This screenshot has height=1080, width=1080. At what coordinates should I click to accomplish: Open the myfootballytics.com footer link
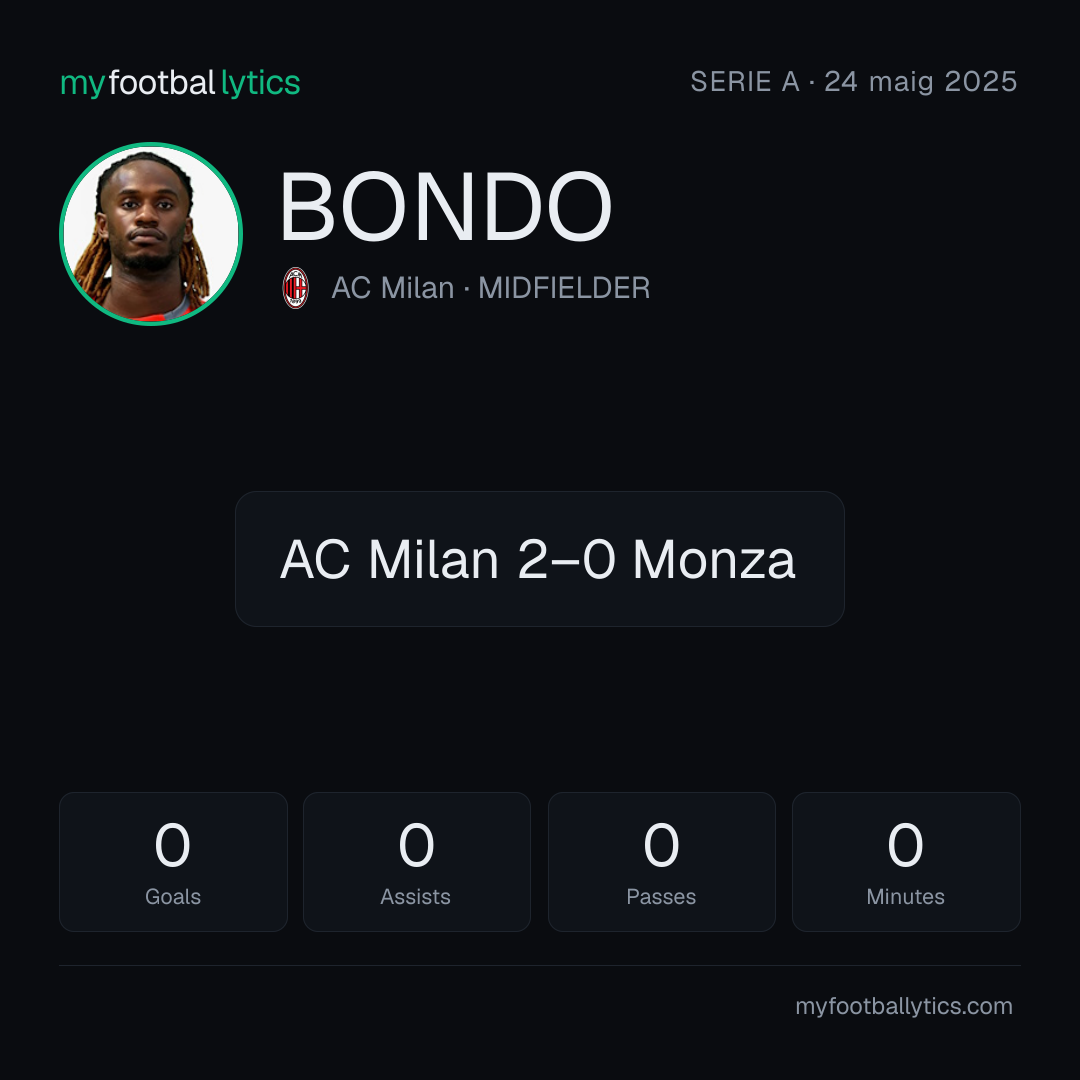pos(904,1006)
